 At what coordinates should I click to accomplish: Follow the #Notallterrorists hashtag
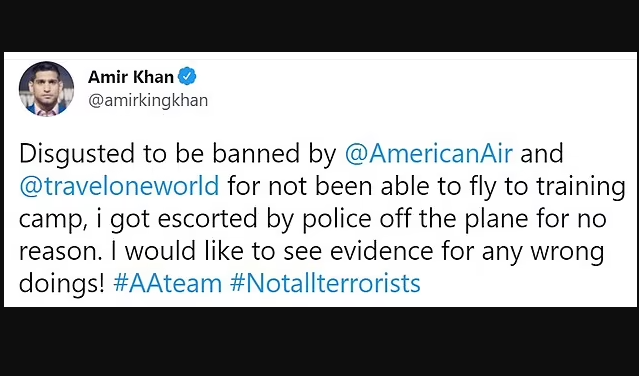[x=325, y=283]
